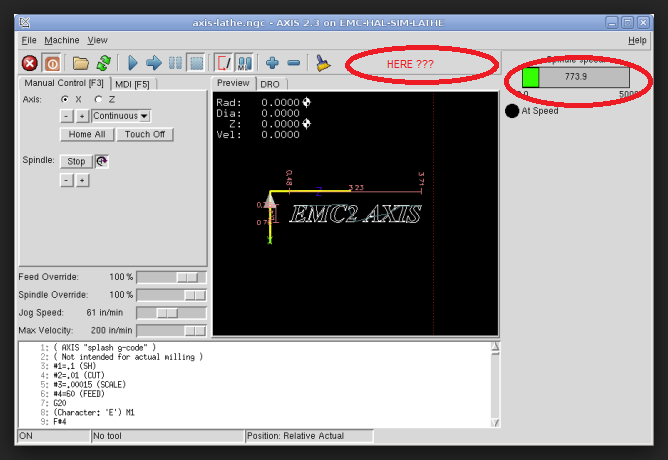Click the No tool status field
This screenshot has width=668, height=460.
click(168, 436)
